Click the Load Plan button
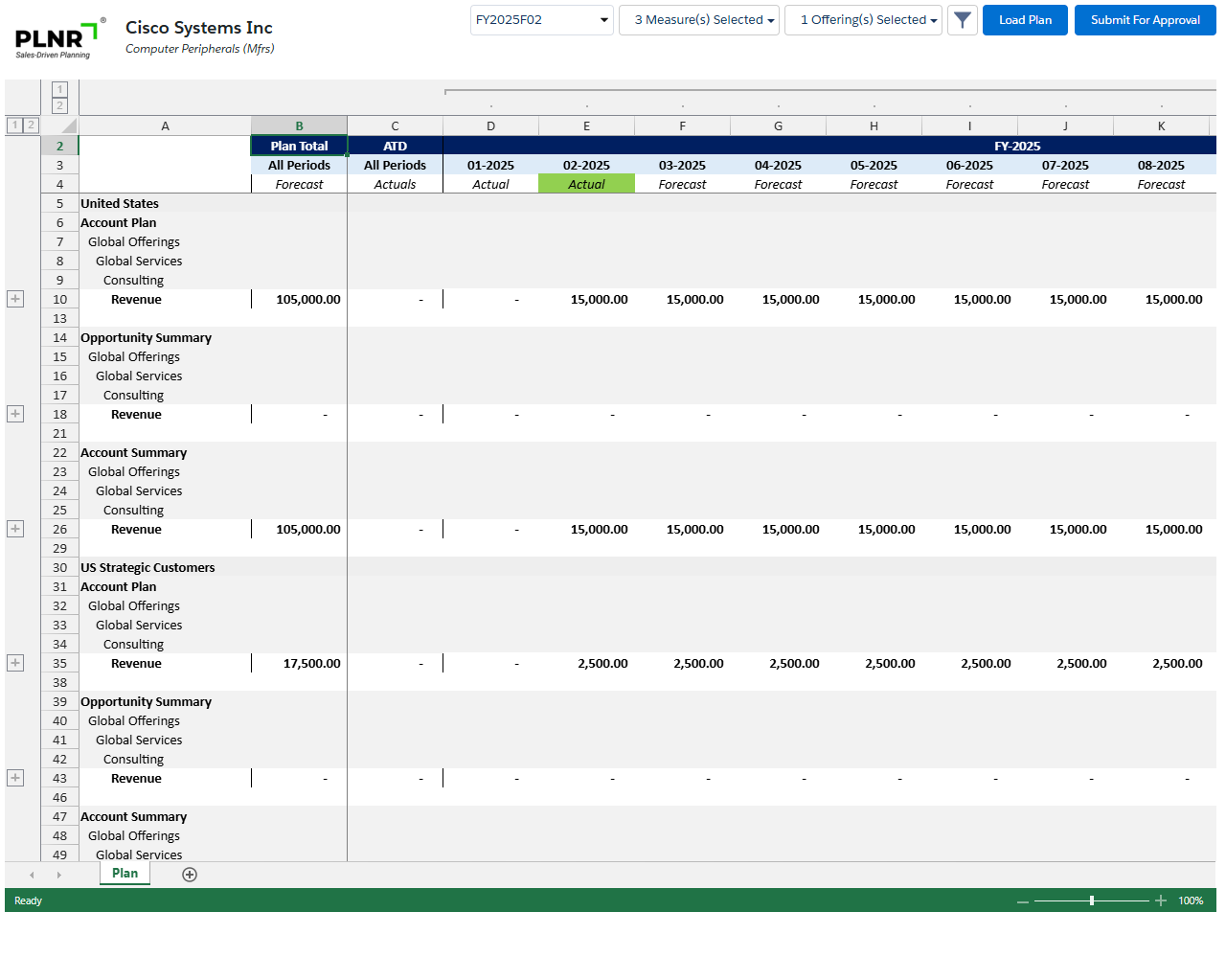Image resolution: width=1226 pixels, height=980 pixels. point(1025,20)
